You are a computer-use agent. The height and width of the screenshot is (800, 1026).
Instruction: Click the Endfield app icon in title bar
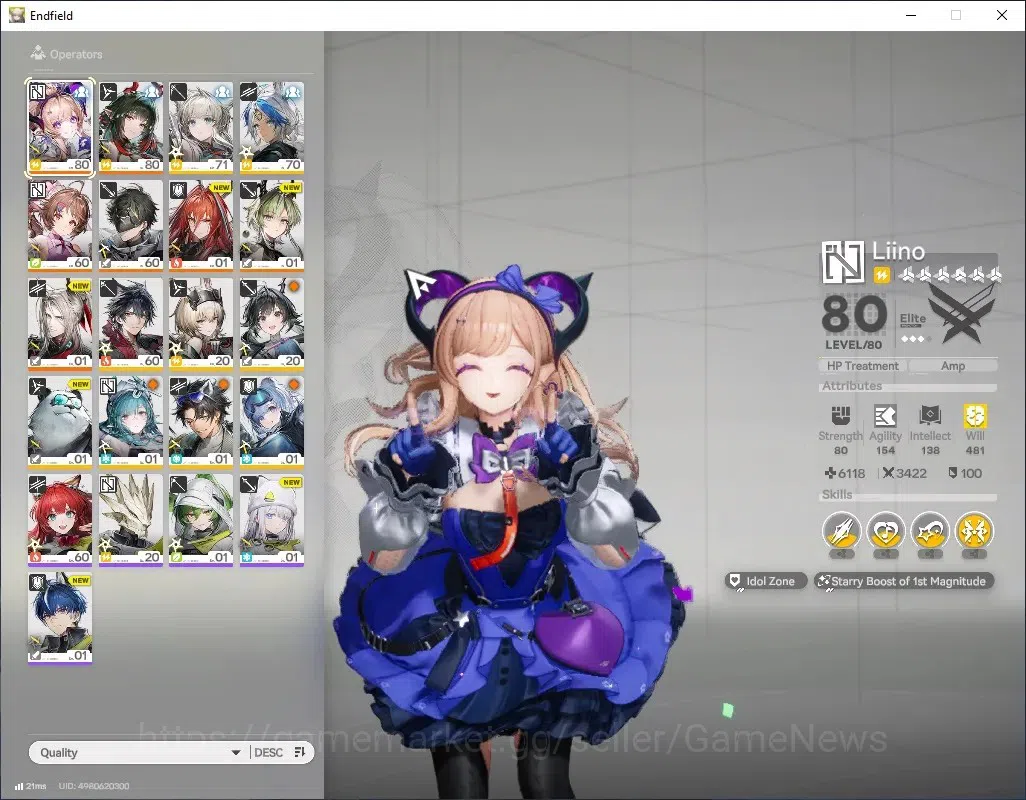click(x=16, y=15)
